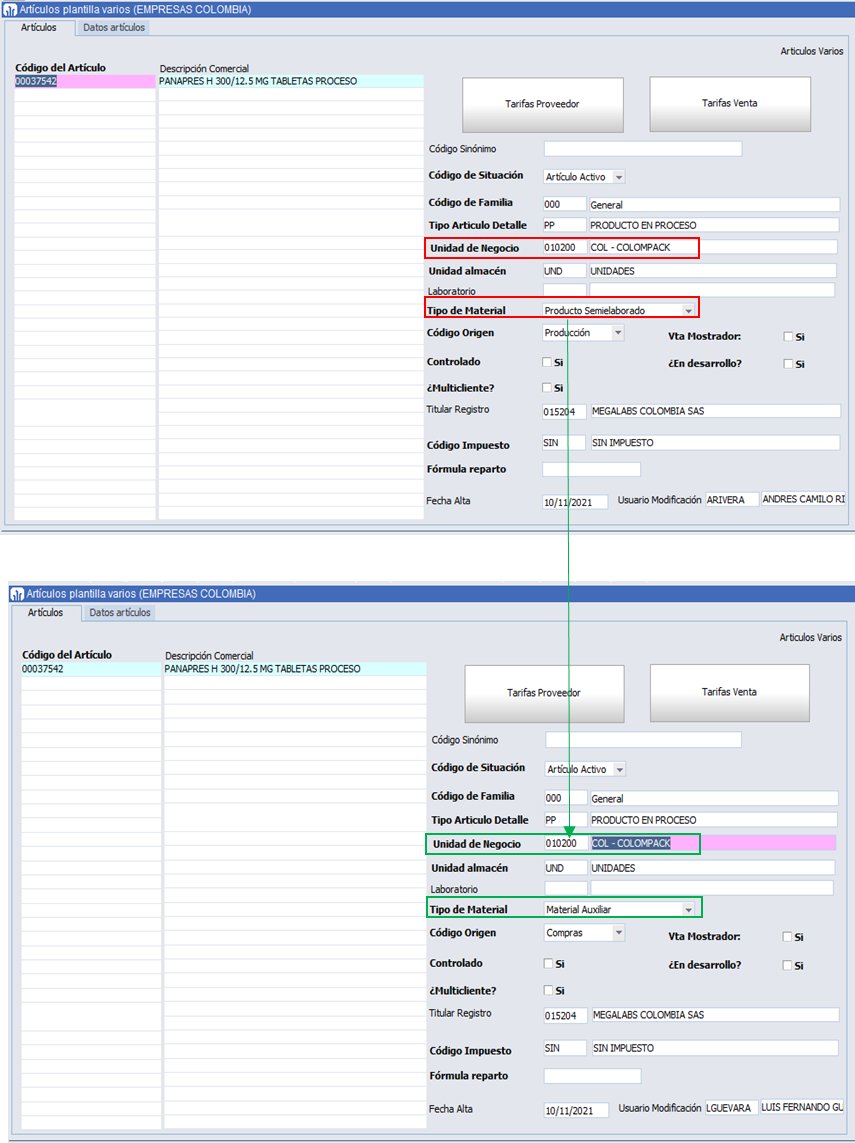This screenshot has width=855, height=1143.
Task: Toggle Controlado checkbox in upper window
Action: [x=547, y=362]
